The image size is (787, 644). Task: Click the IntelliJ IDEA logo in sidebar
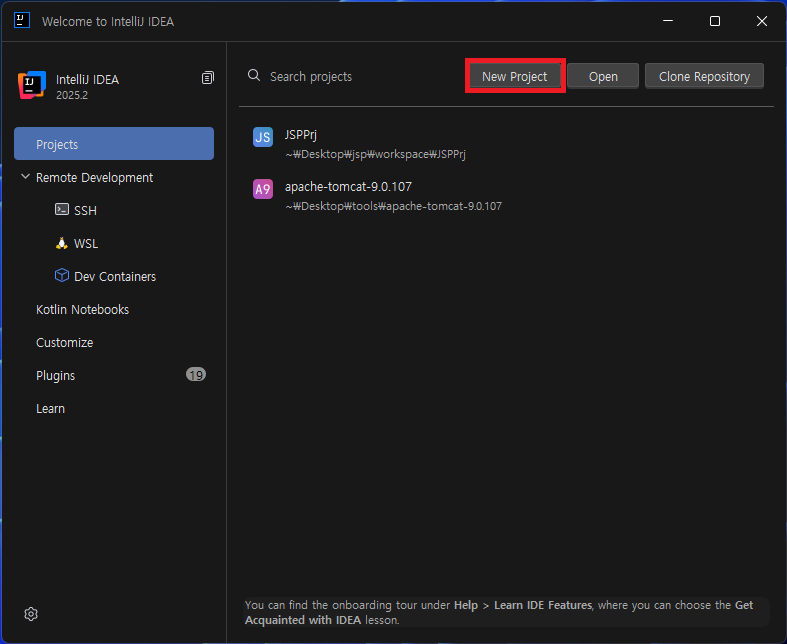point(32,85)
